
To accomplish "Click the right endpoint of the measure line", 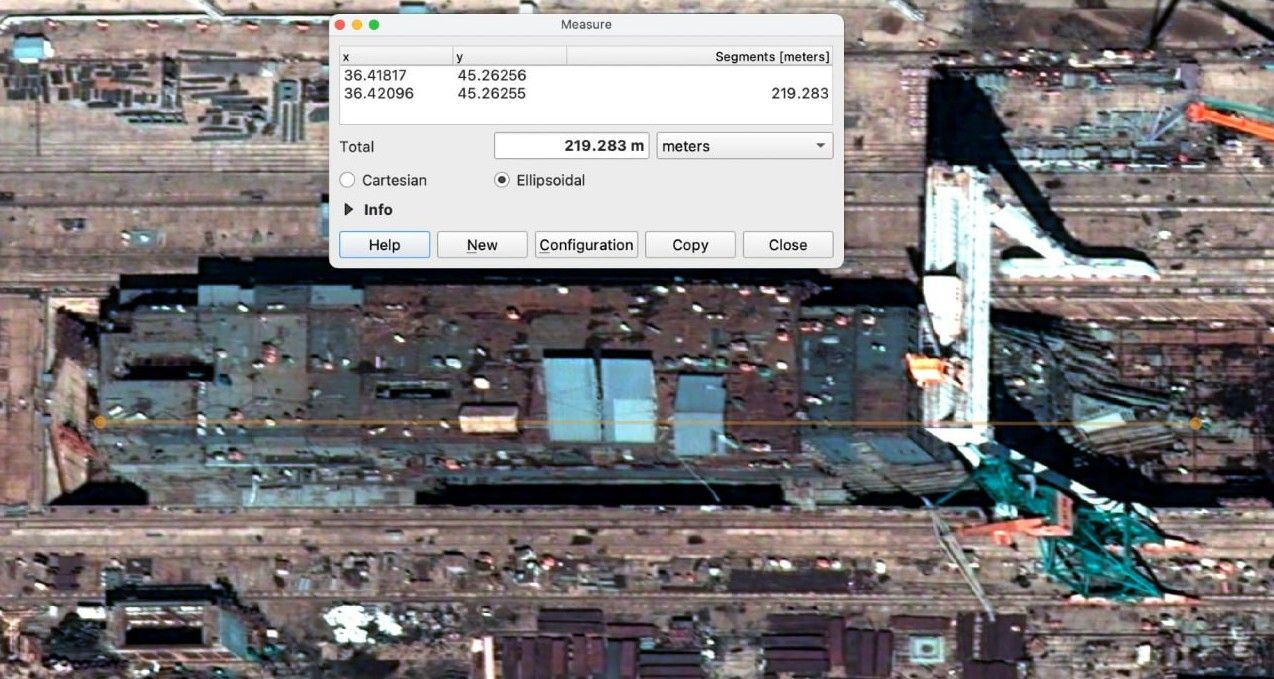I will (1195, 424).
